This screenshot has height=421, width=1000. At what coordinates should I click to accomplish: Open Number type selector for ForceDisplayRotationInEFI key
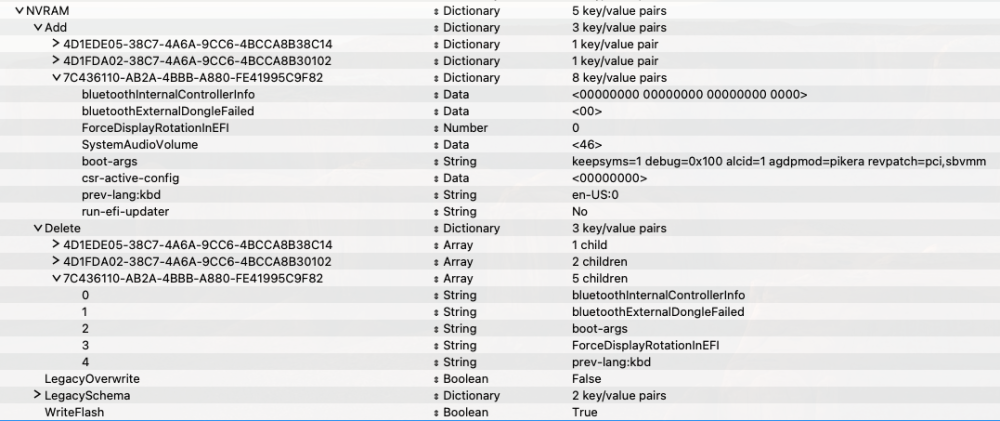[x=436, y=128]
